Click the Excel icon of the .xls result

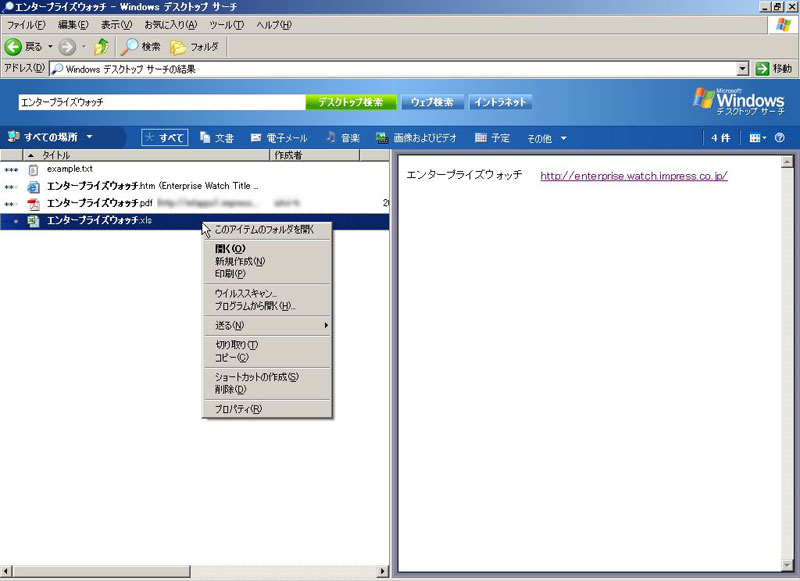(33, 221)
